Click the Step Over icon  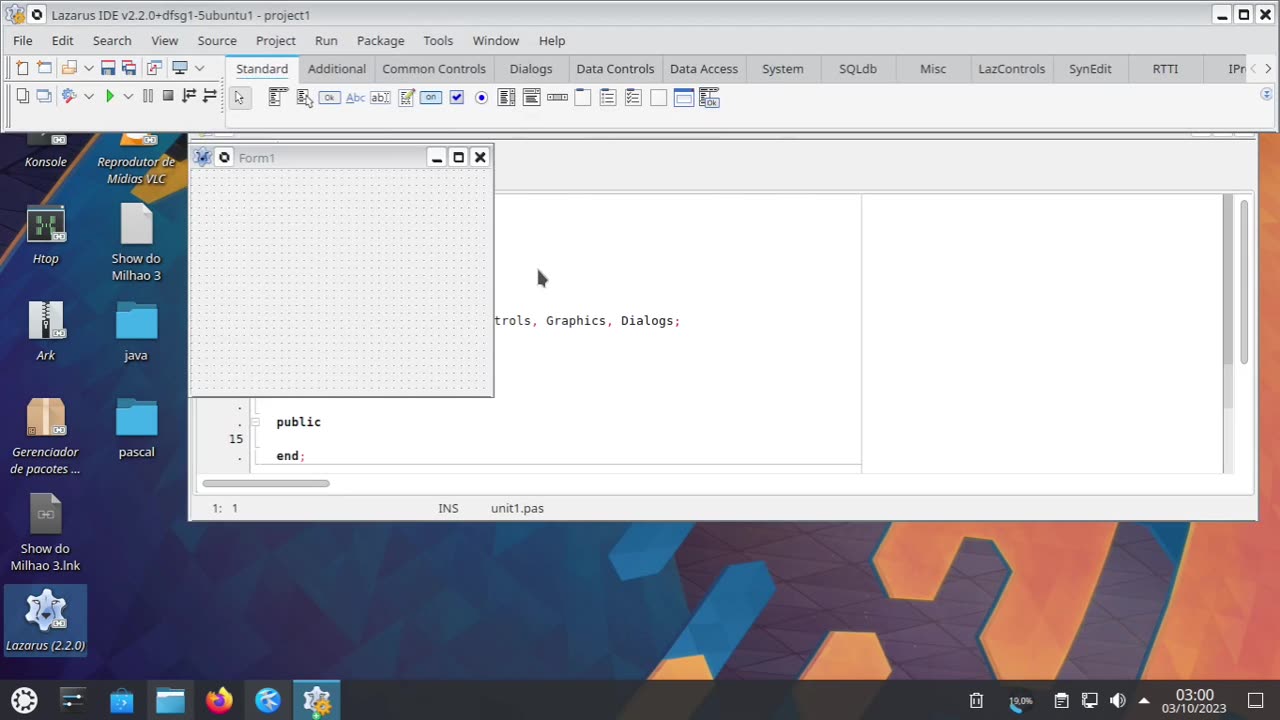pyautogui.click(x=209, y=96)
